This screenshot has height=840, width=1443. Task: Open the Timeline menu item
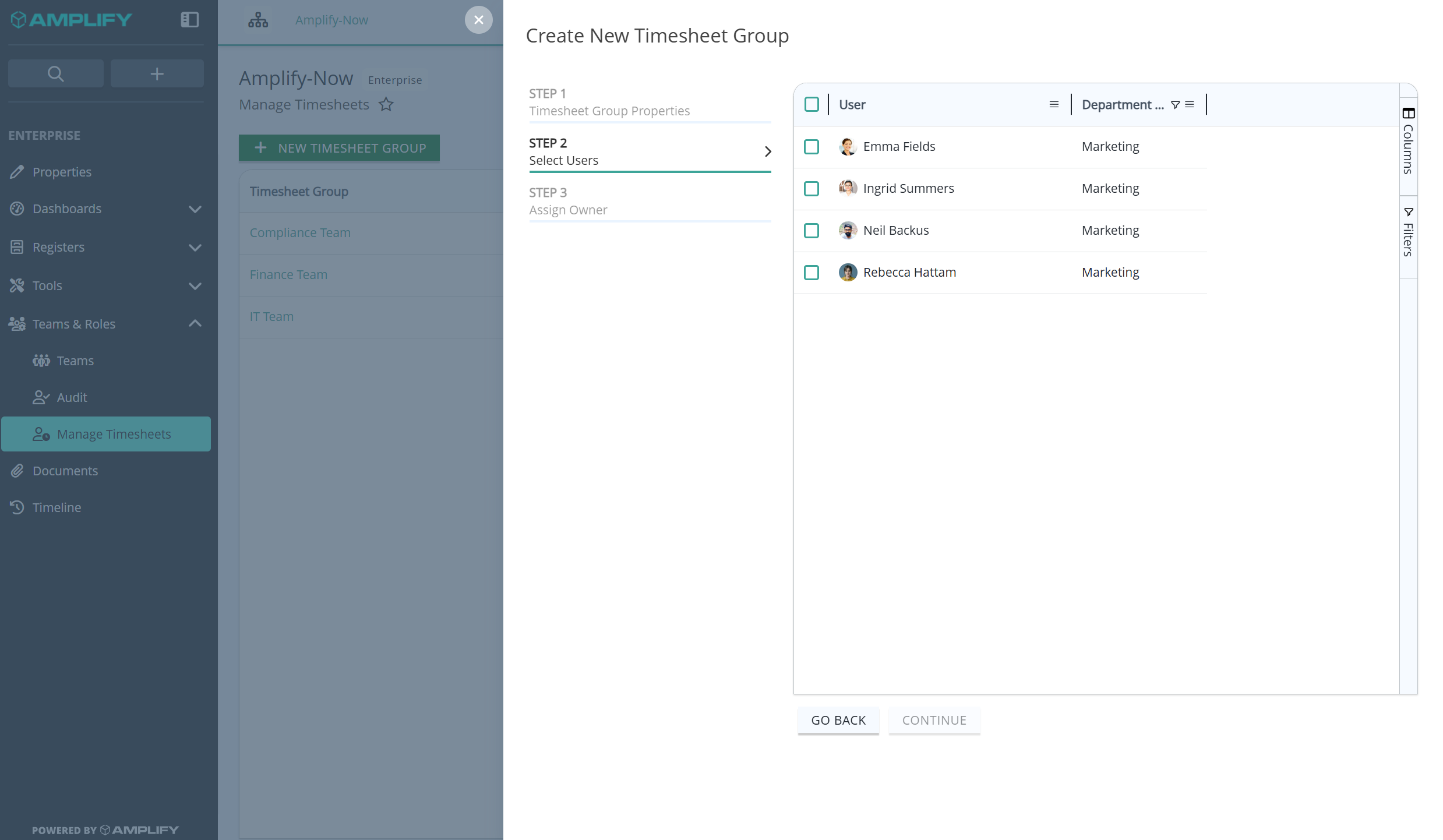point(105,507)
